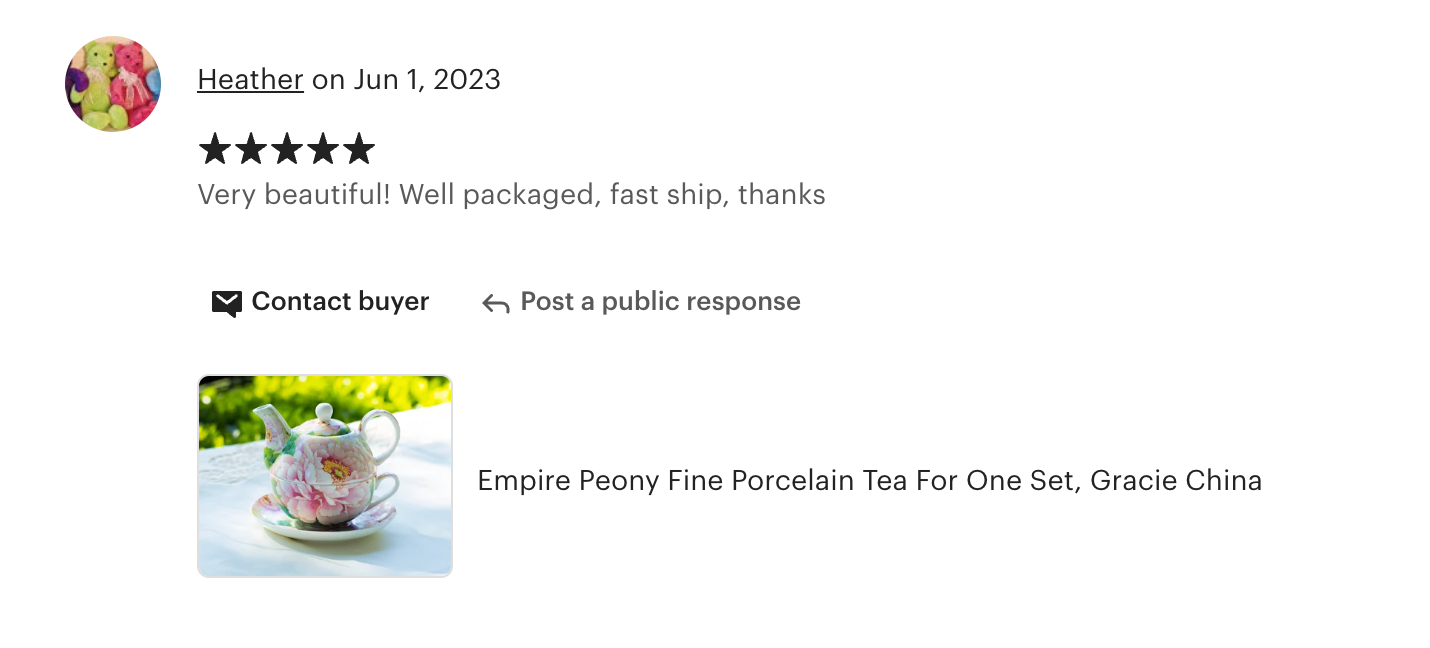This screenshot has height=648, width=1430.
Task: Click the pink bear in Heather's avatar
Action: (x=130, y=82)
